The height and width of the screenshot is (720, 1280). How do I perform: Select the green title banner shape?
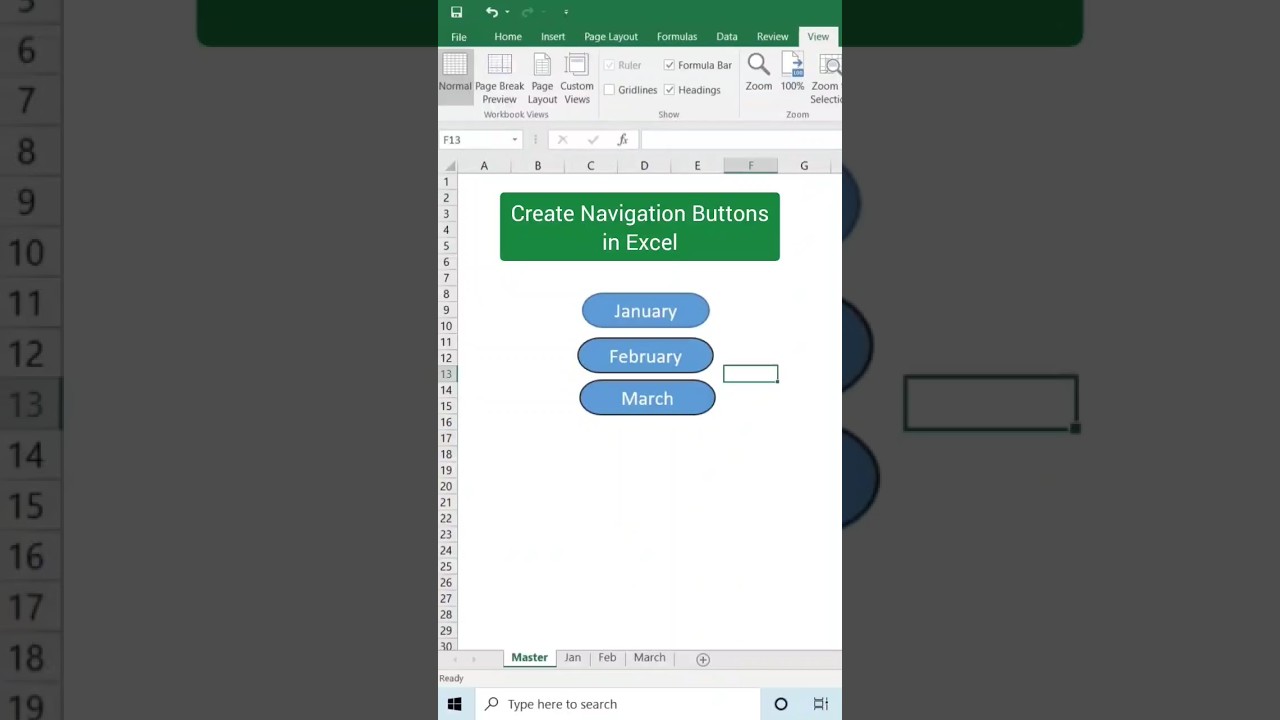[x=640, y=227]
